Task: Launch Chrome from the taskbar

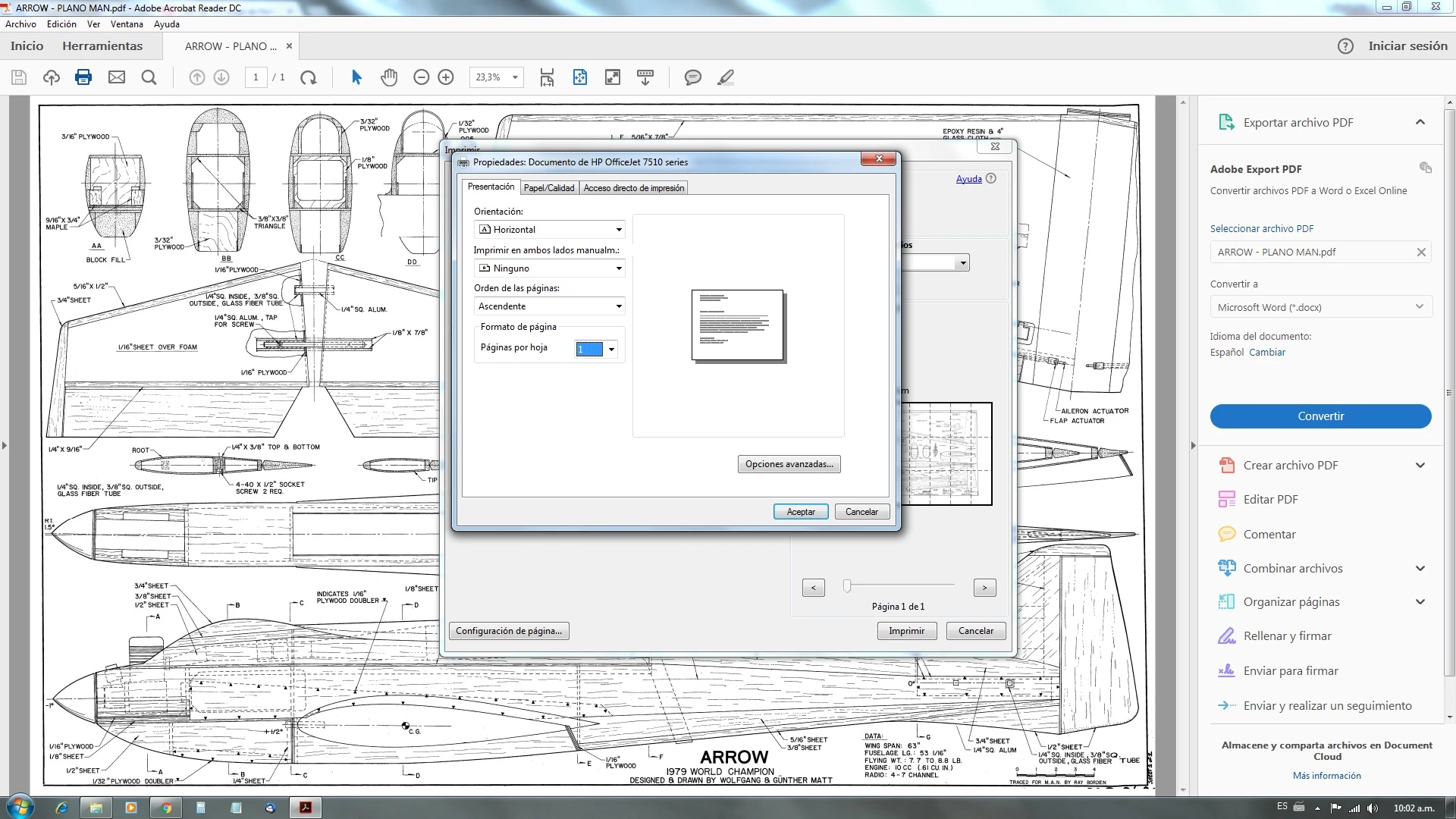Action: point(165,808)
